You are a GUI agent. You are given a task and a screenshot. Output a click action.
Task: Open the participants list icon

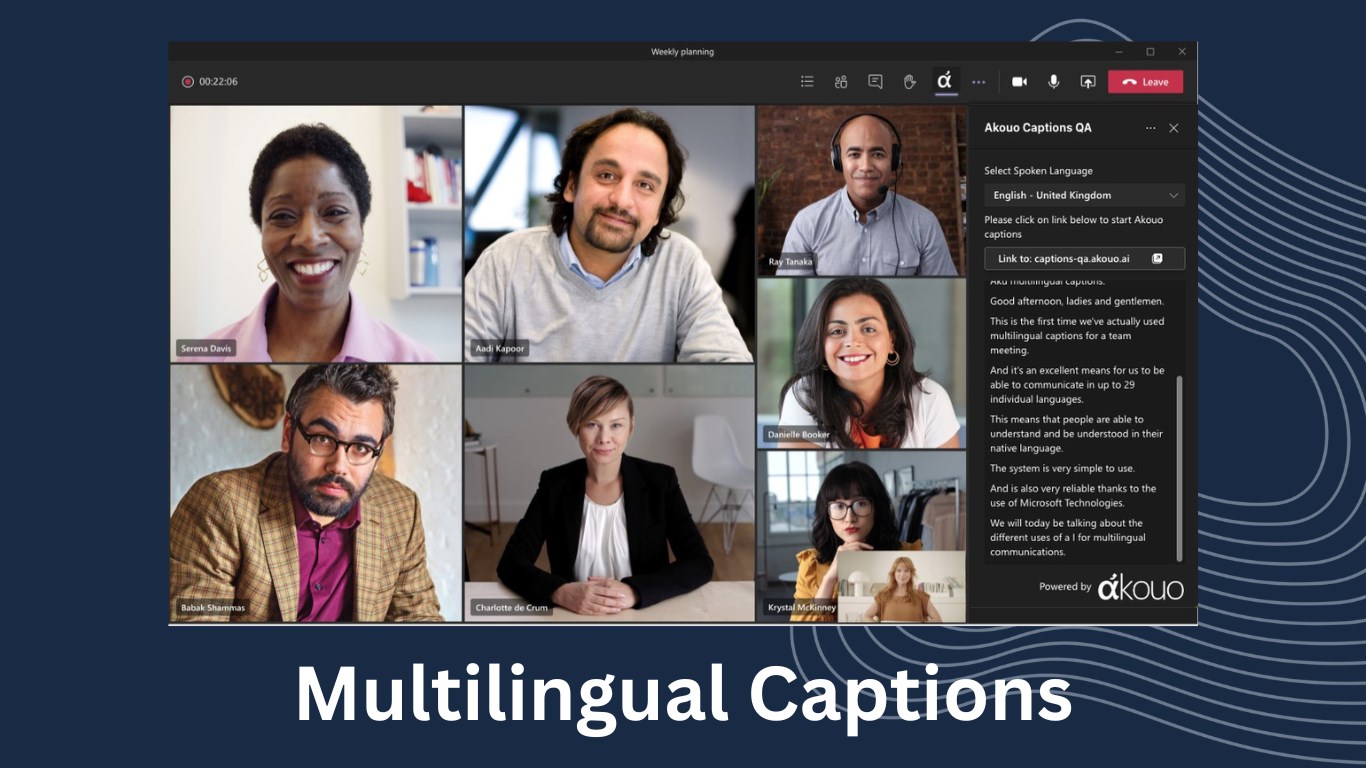807,82
